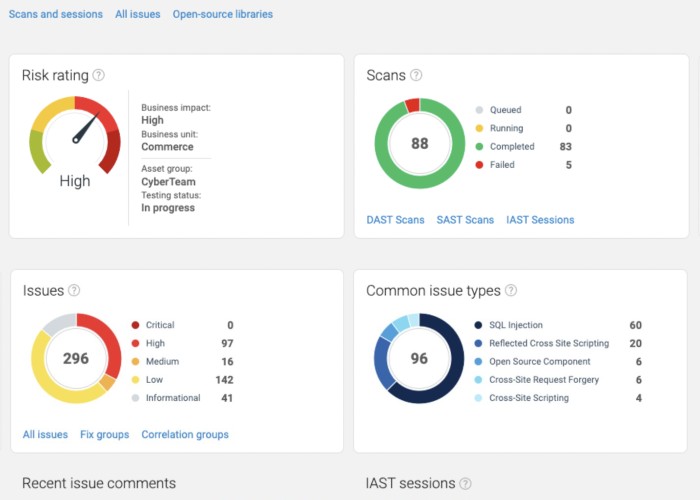
Task: Click the Issues help icon
Action: (74, 290)
